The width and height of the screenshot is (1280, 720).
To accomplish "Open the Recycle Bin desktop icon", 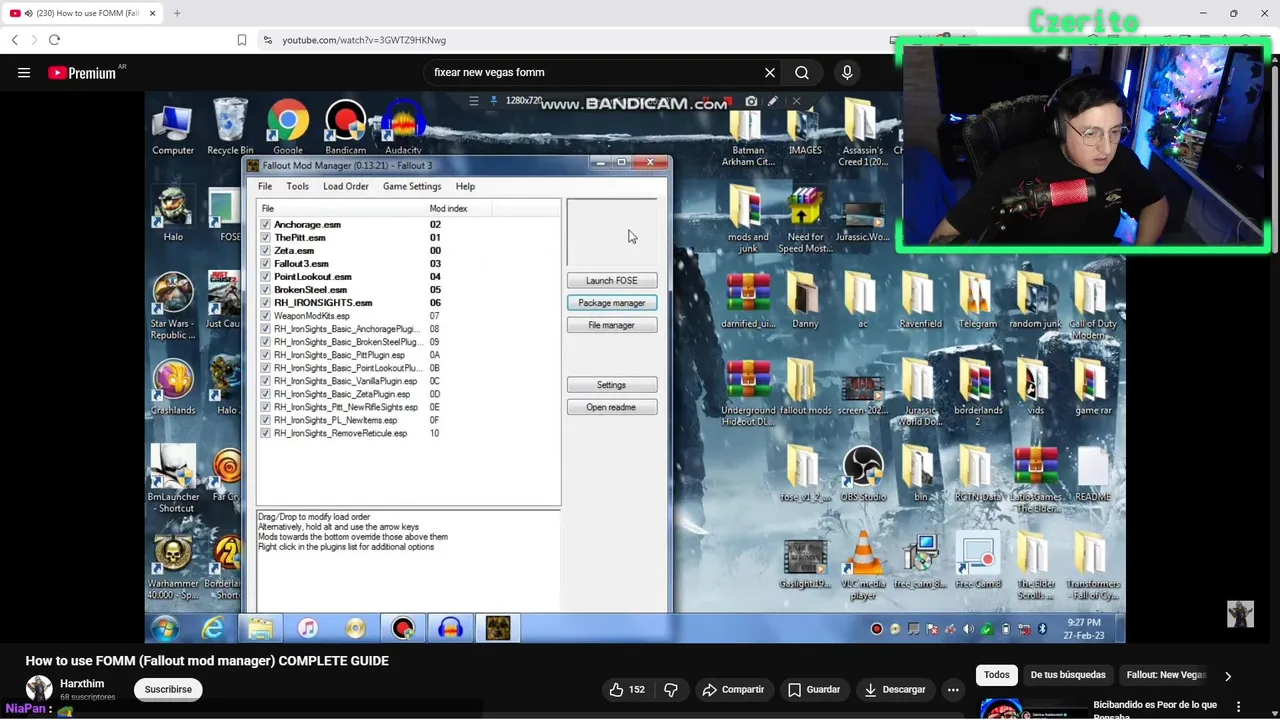I will [x=230, y=128].
